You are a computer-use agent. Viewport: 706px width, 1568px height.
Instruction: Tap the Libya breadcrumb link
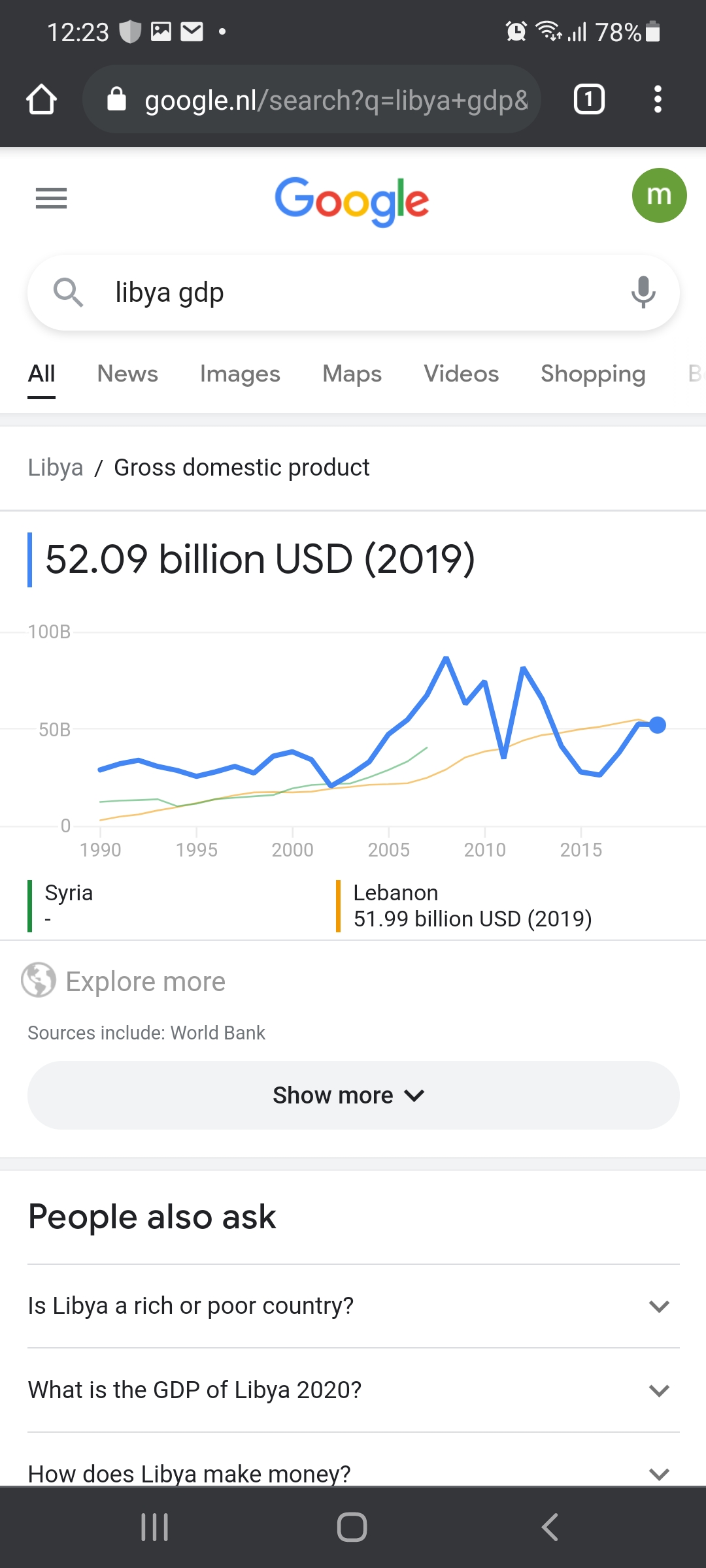click(x=56, y=468)
